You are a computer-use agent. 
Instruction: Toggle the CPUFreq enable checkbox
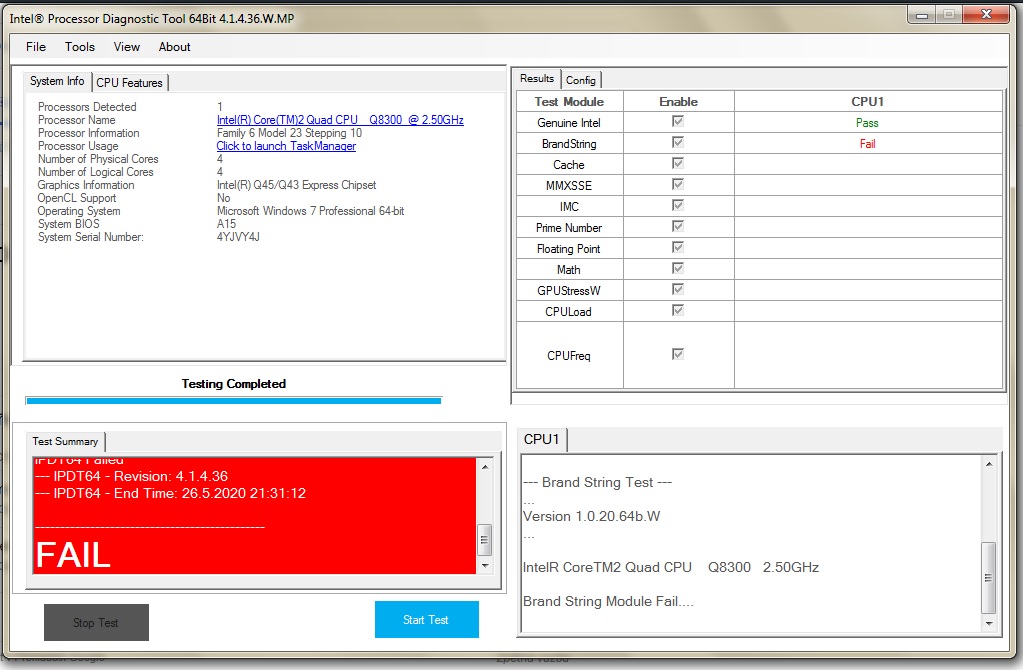(x=678, y=354)
